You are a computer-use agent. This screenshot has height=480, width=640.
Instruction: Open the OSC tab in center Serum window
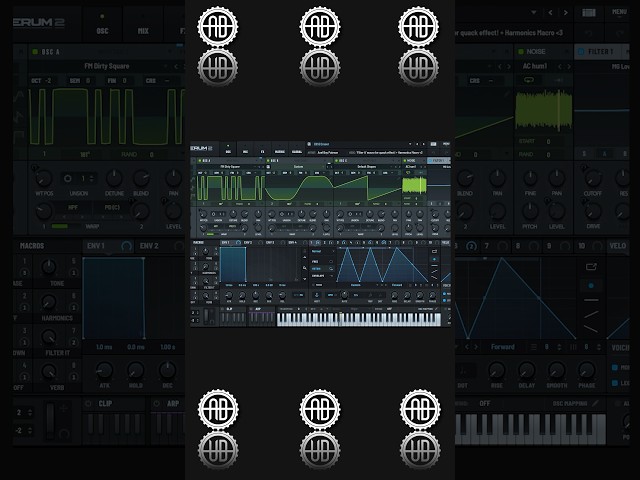228,149
